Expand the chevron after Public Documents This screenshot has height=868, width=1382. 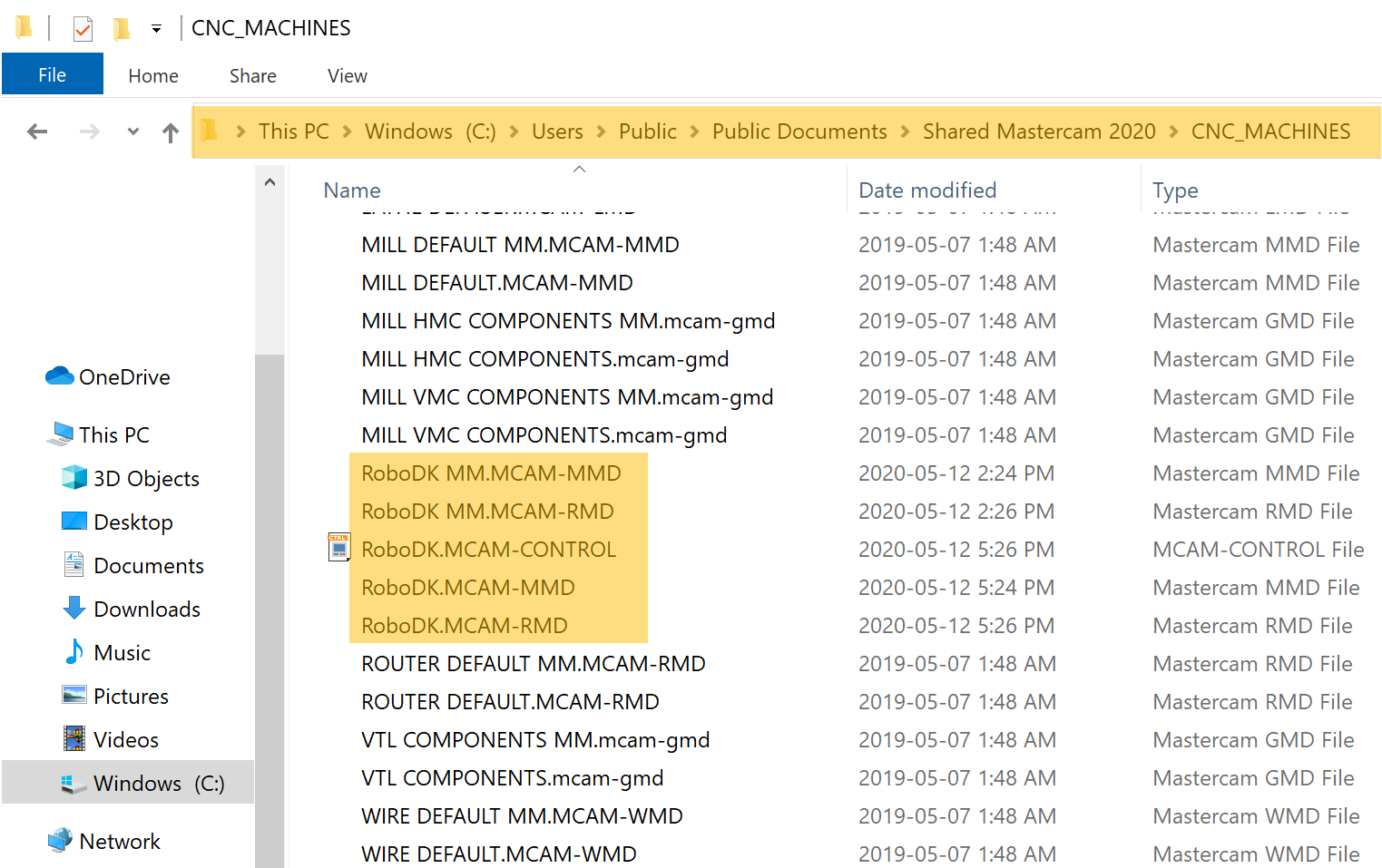point(905,132)
